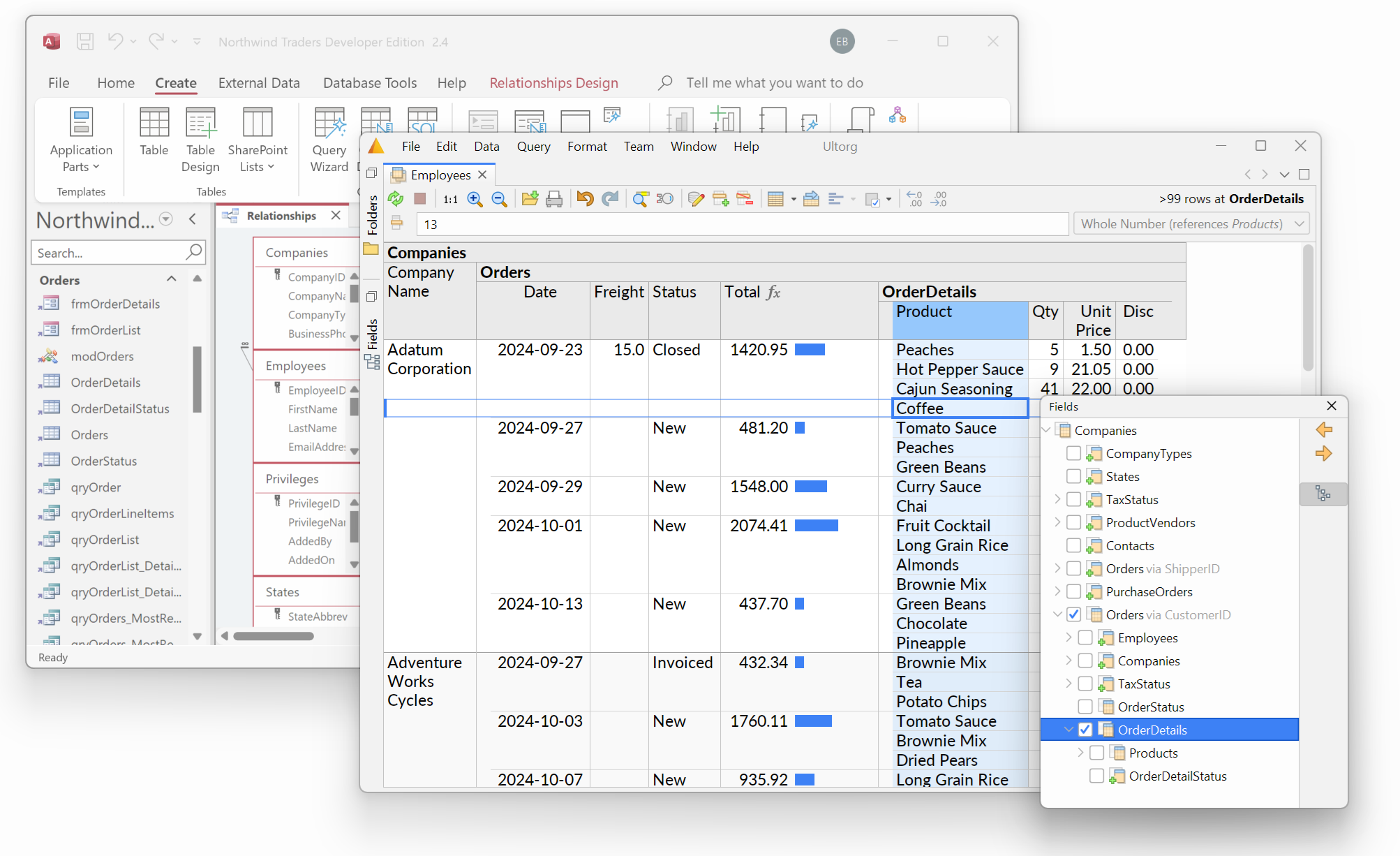Open the Whole Number data type dropdown
This screenshot has height=856, width=1400.
pyautogui.click(x=1299, y=223)
